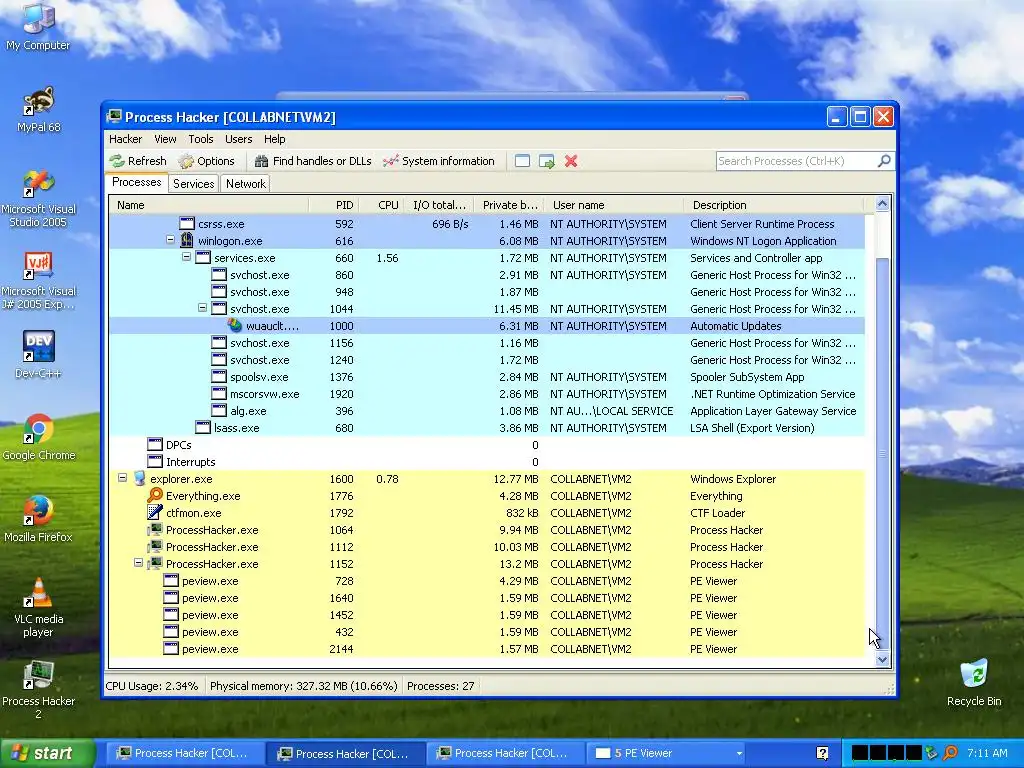The image size is (1024, 768).
Task: Launch Mozilla Firefox desktop icon
Action: coord(38,519)
